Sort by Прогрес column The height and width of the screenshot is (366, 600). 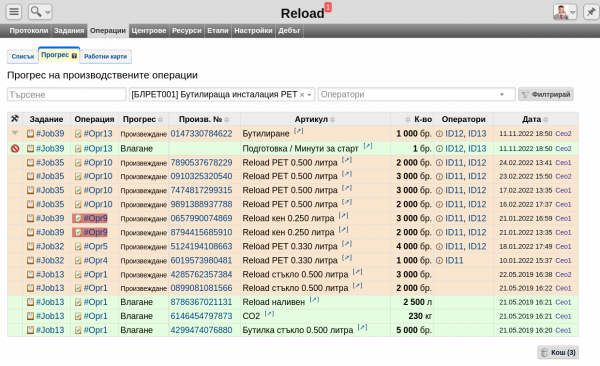click(x=142, y=119)
